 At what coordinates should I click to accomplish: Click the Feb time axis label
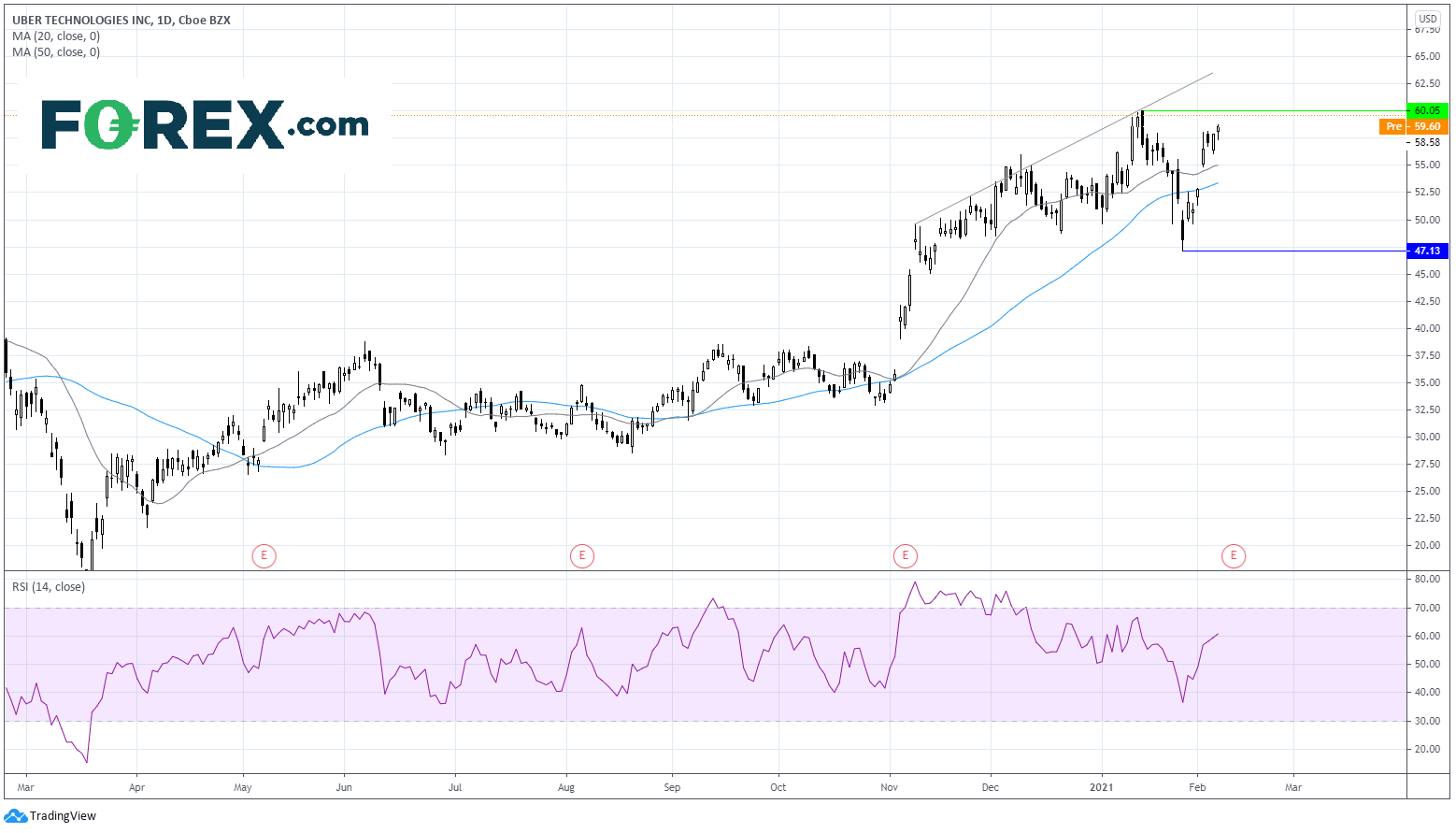coord(1197,787)
